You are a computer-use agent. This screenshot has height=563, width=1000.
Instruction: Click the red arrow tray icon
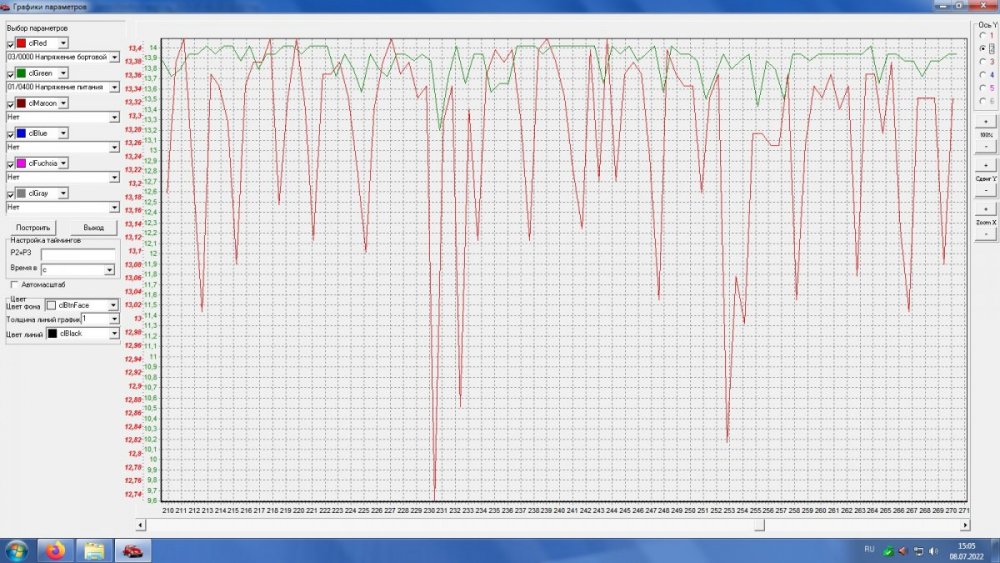(902, 551)
